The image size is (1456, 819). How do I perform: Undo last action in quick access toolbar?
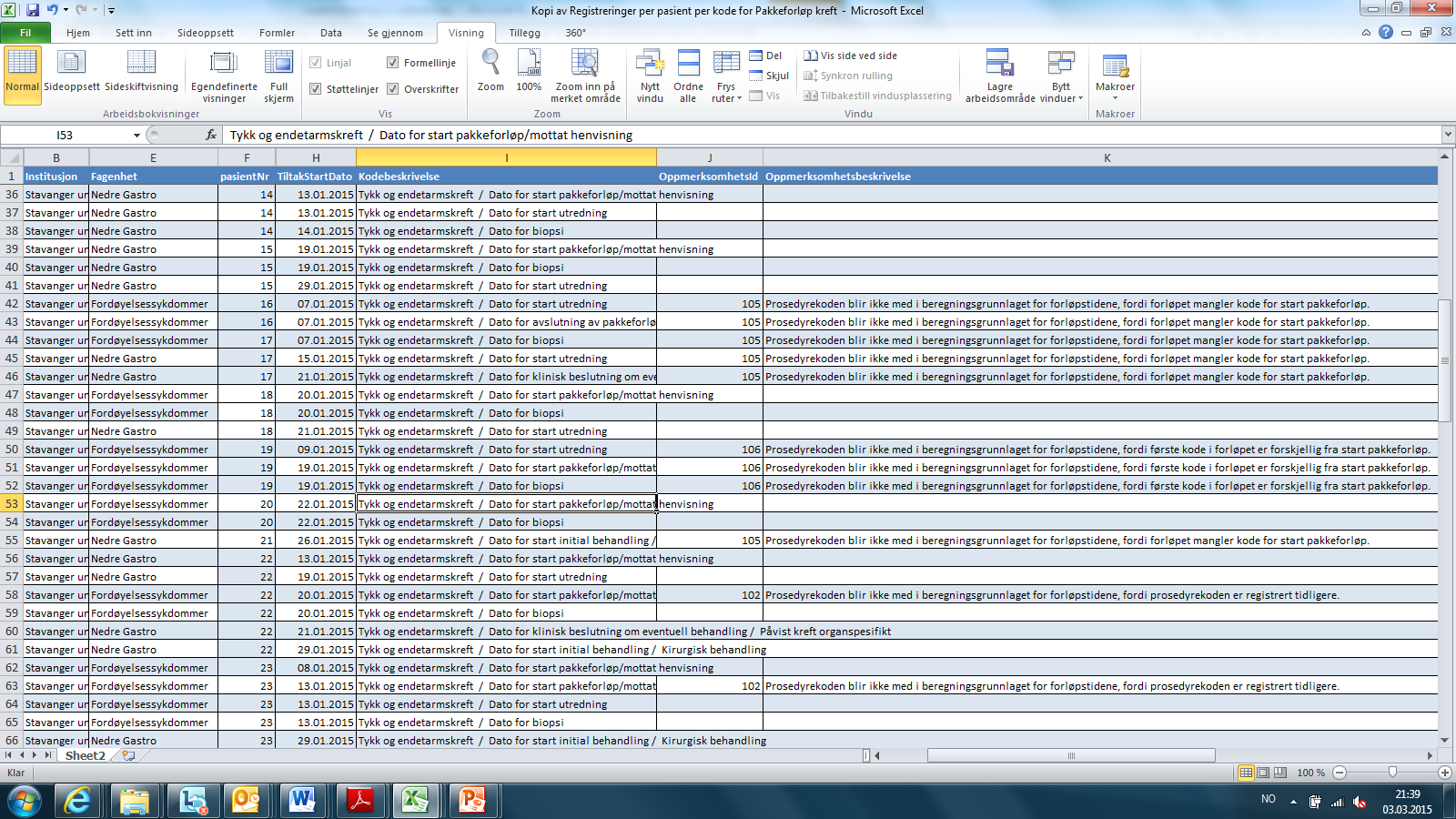(52, 10)
